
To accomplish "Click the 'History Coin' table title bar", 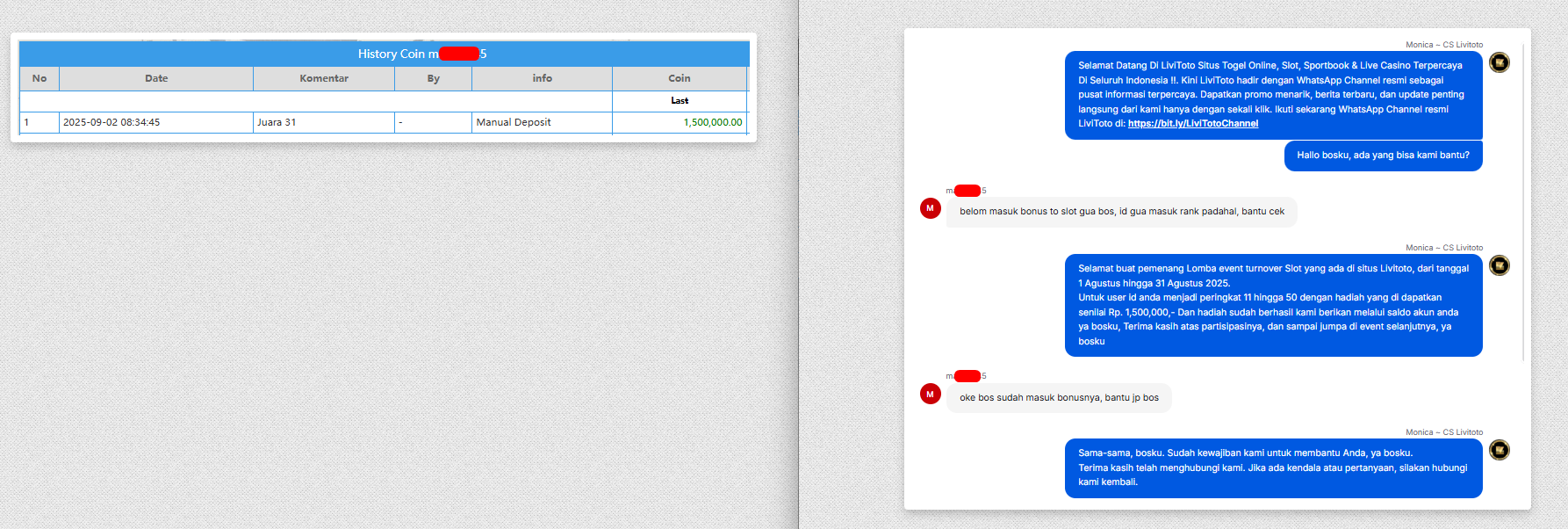I will [384, 54].
